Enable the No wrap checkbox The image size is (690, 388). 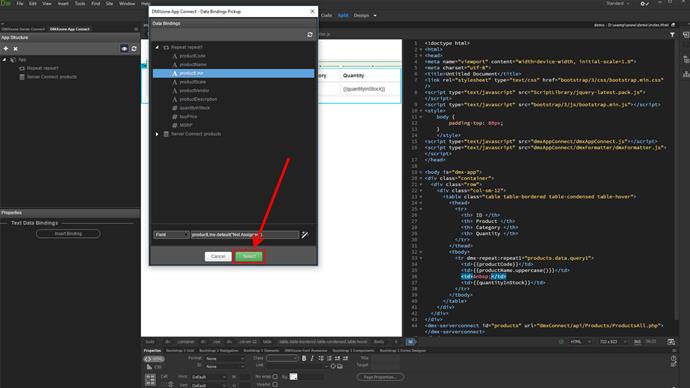pyautogui.click(x=275, y=377)
